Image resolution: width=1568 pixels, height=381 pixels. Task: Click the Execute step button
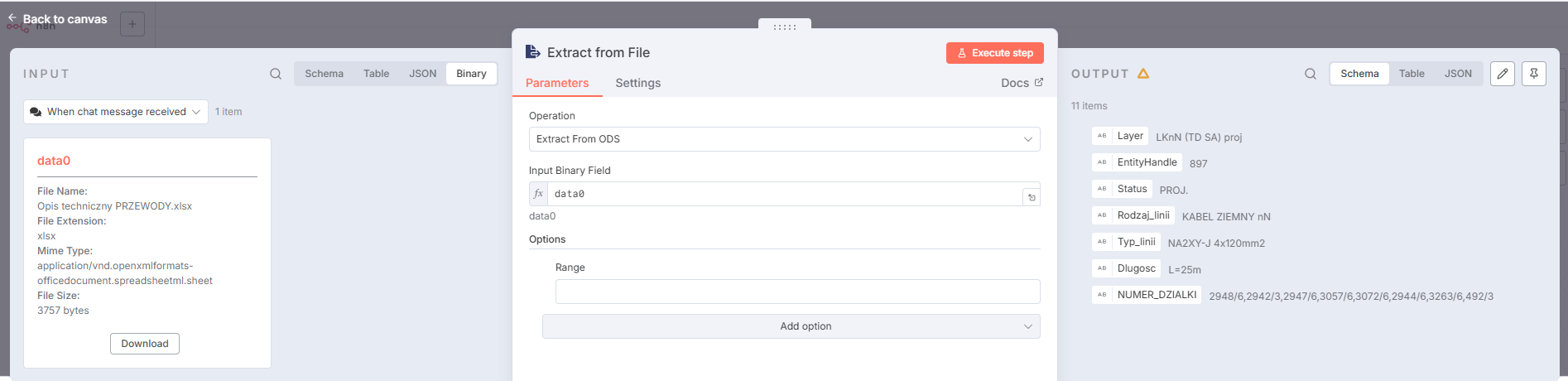tap(994, 53)
